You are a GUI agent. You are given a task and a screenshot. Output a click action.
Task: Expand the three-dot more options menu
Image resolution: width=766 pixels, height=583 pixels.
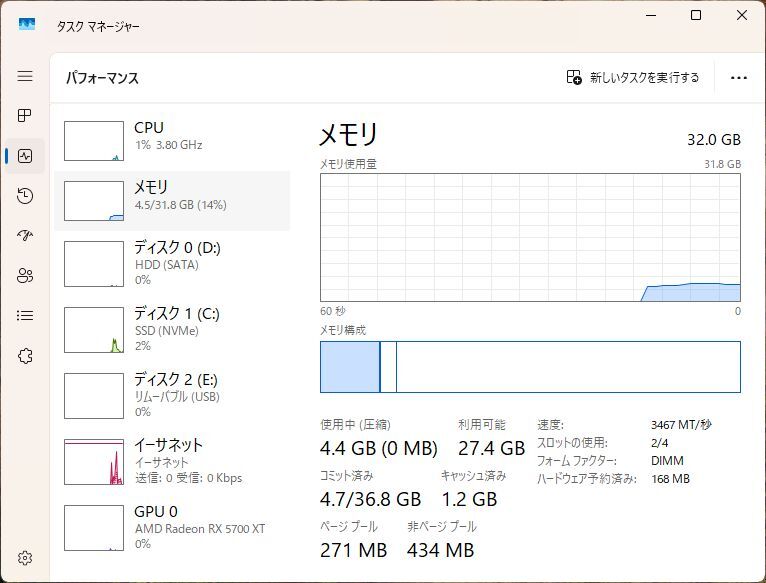[739, 77]
